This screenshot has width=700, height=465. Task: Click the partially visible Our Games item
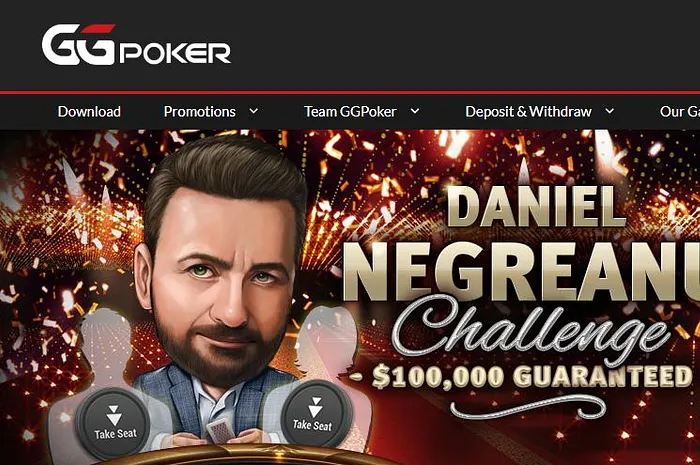click(679, 112)
